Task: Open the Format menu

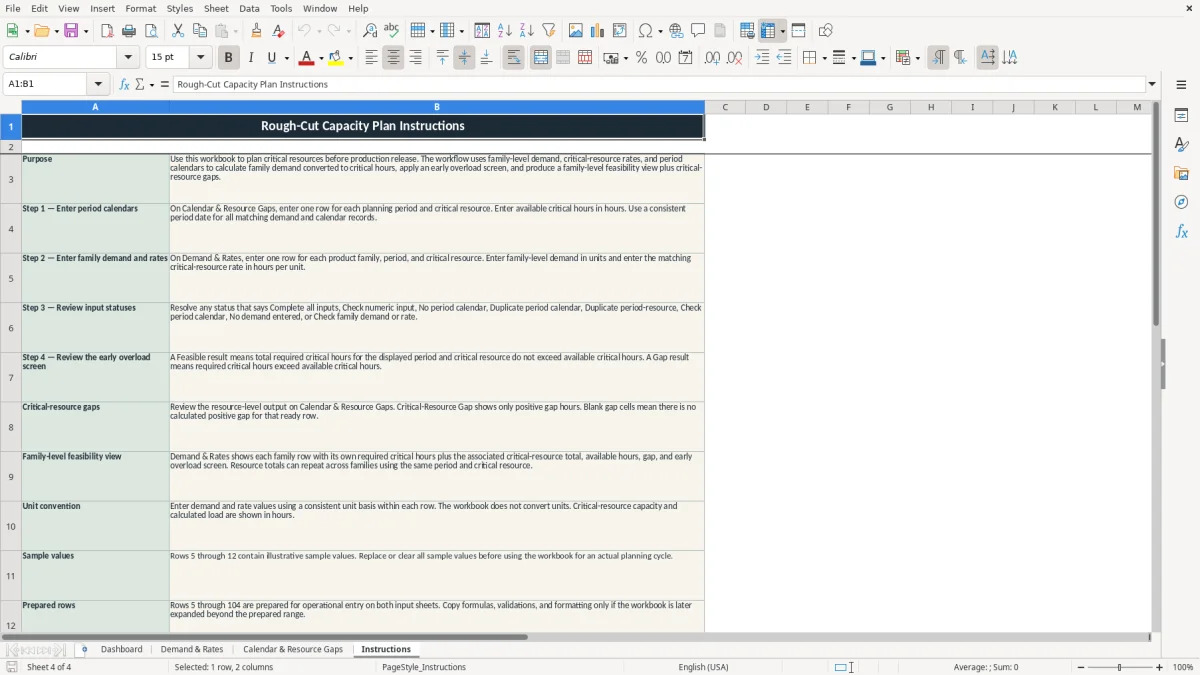Action: click(140, 8)
